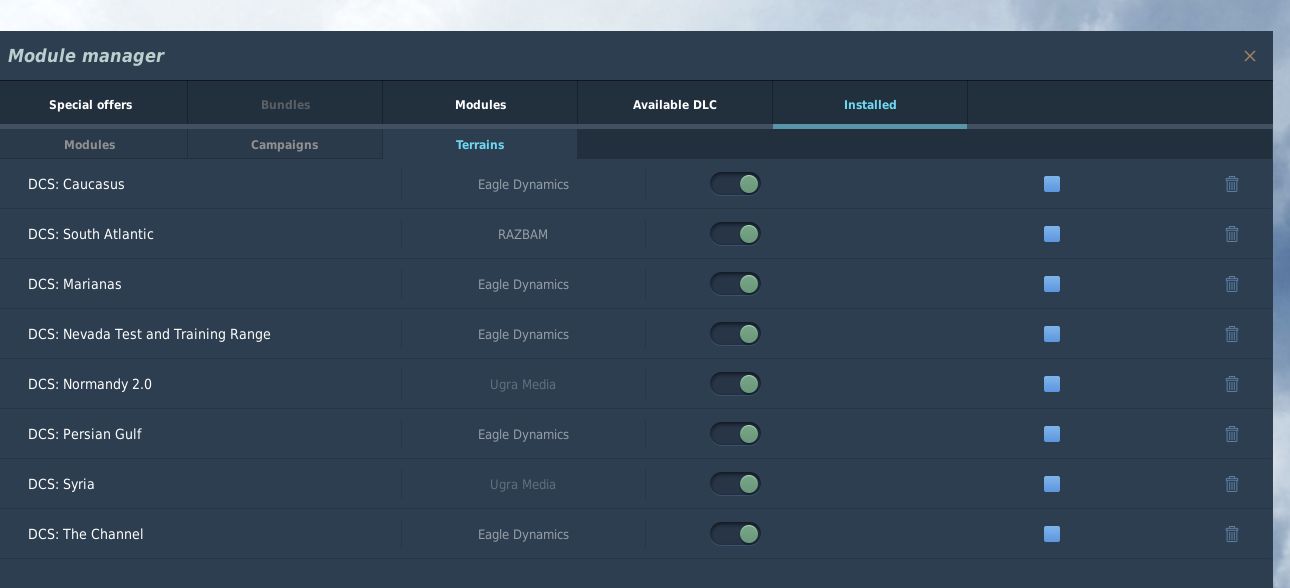Open the Special offers tab
Image resolution: width=1290 pixels, height=588 pixels.
pyautogui.click(x=91, y=105)
